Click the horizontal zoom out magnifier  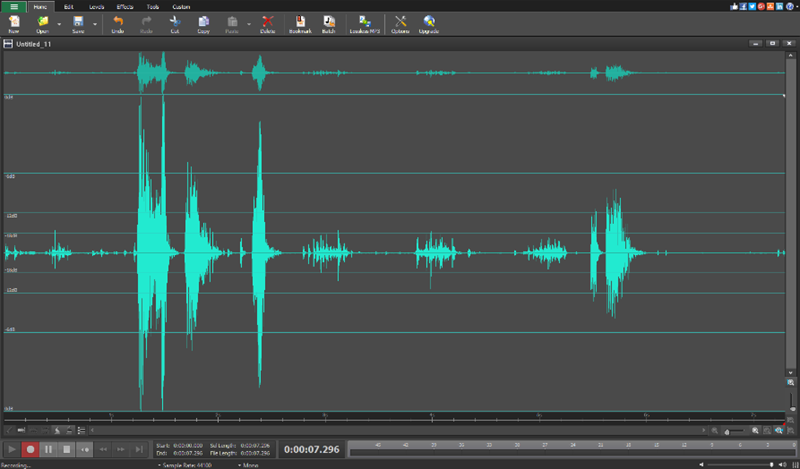715,431
